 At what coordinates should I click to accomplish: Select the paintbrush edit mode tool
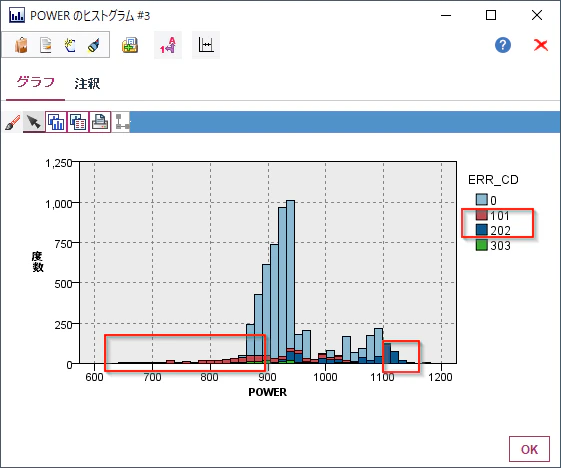pyautogui.click(x=13, y=122)
